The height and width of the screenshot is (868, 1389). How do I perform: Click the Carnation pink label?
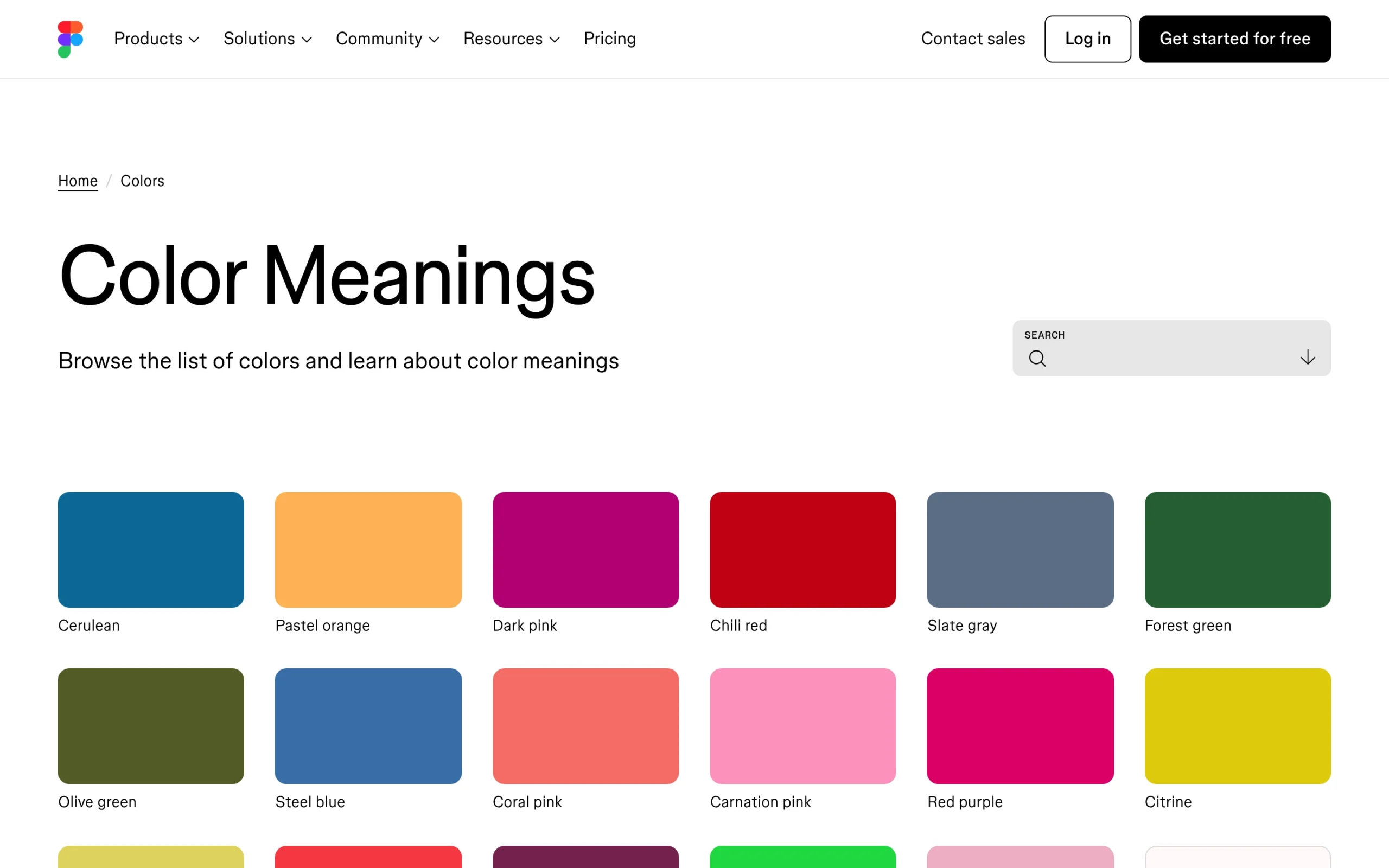click(761, 802)
